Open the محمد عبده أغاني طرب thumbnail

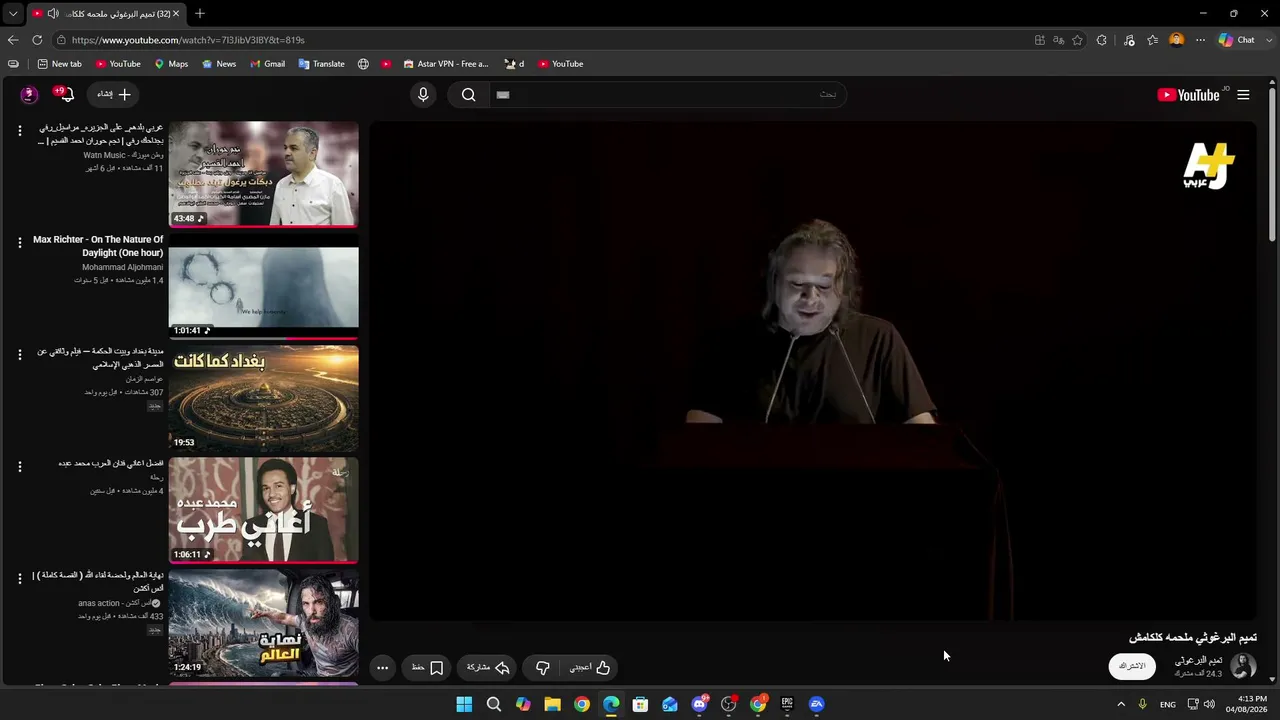tap(263, 511)
